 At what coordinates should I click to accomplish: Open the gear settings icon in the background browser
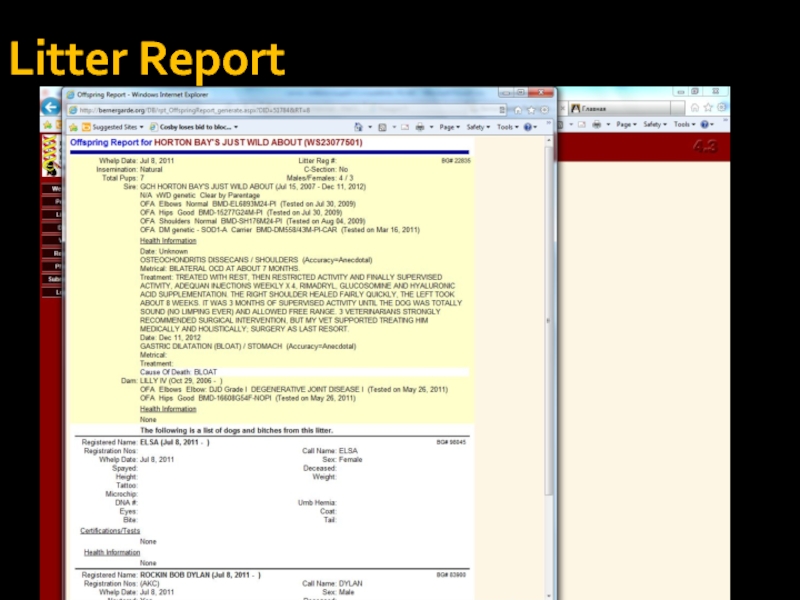[721, 107]
